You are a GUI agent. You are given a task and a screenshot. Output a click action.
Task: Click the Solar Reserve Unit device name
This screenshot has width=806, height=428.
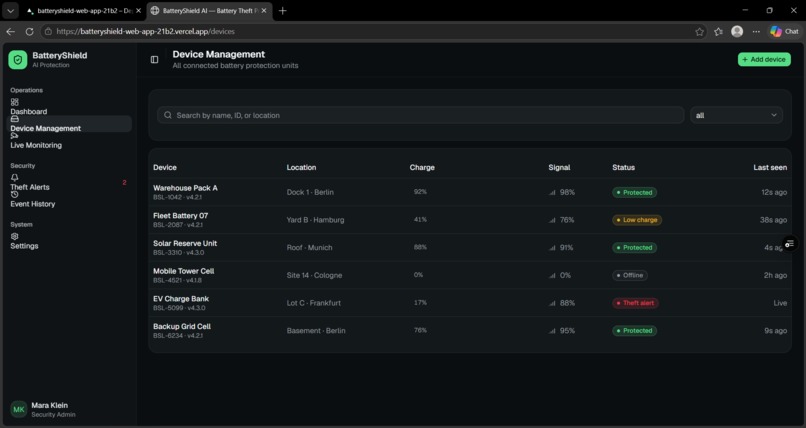pyautogui.click(x=185, y=244)
